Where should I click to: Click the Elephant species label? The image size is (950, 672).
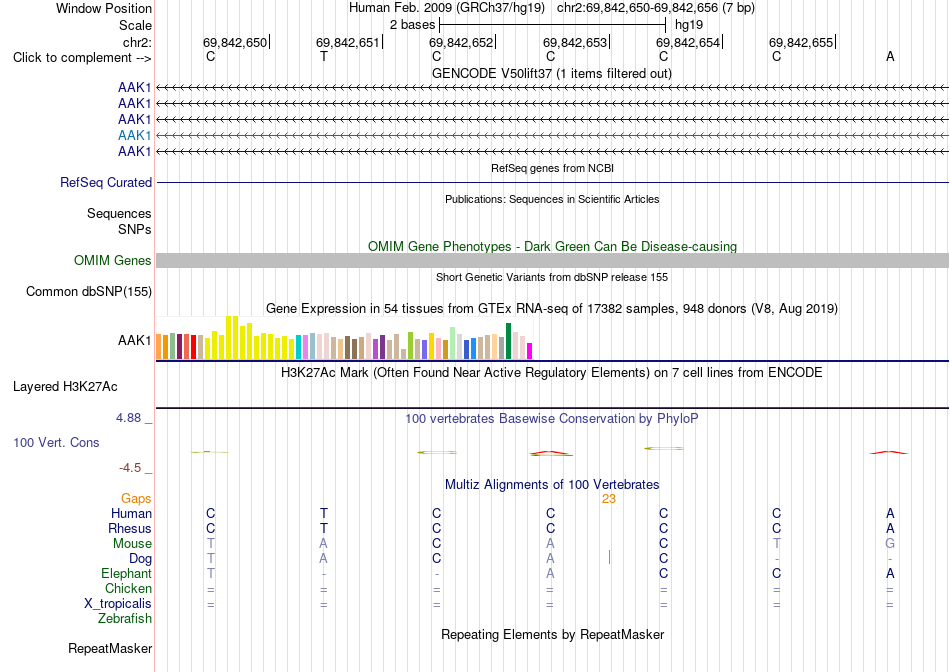tap(127, 573)
